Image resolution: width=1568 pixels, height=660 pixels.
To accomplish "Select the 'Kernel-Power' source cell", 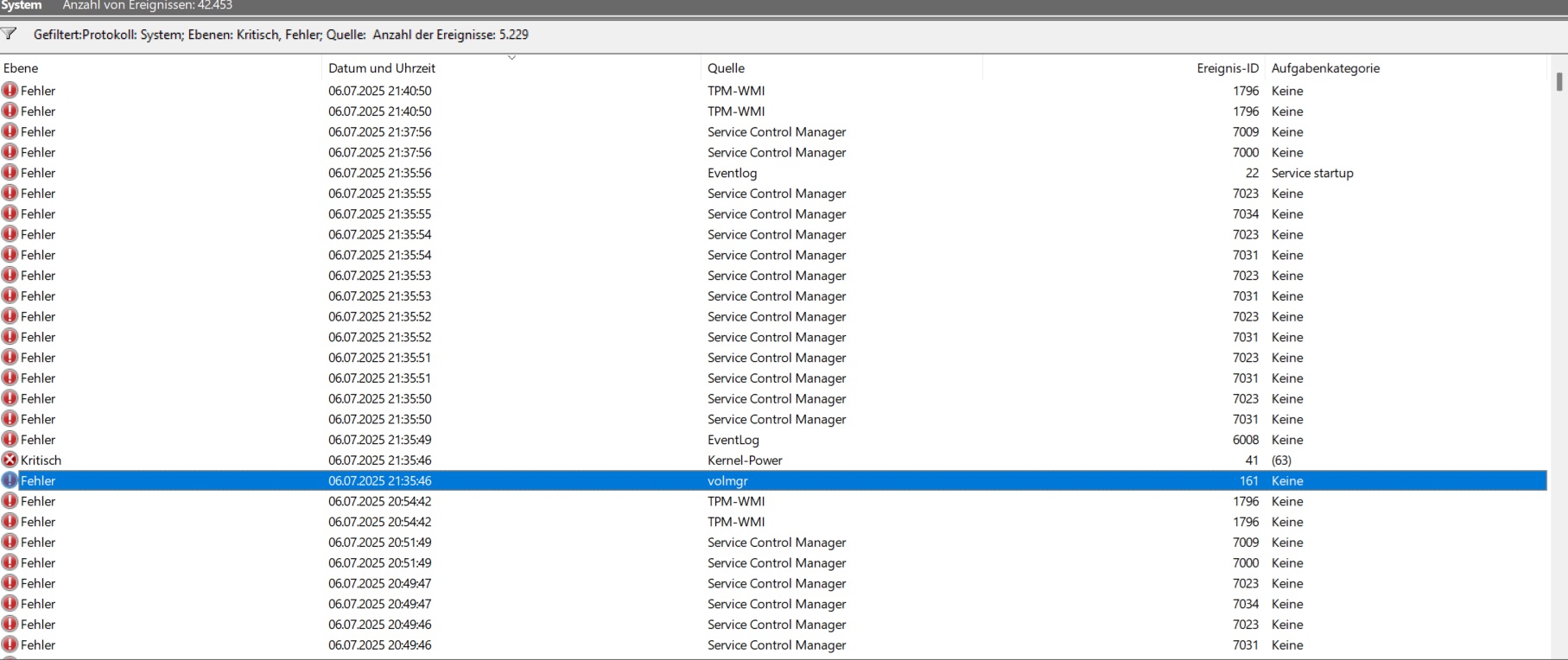I will coord(745,460).
